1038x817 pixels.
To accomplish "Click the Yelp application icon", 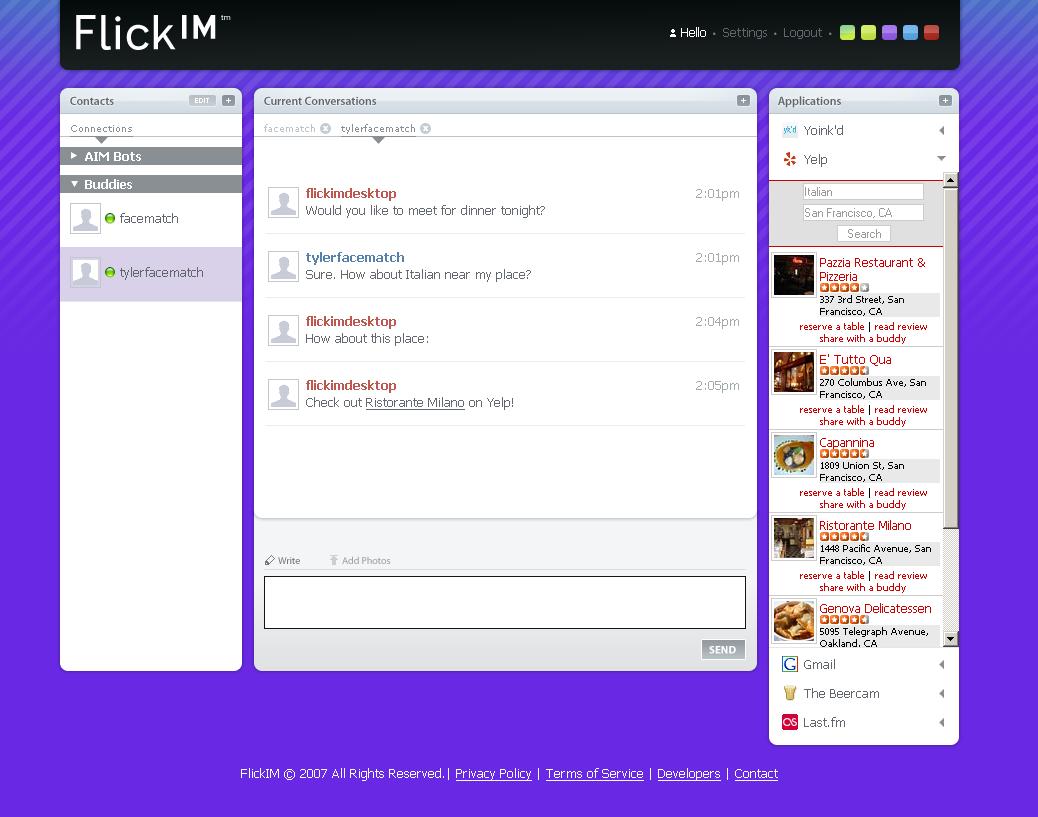I will coord(790,160).
